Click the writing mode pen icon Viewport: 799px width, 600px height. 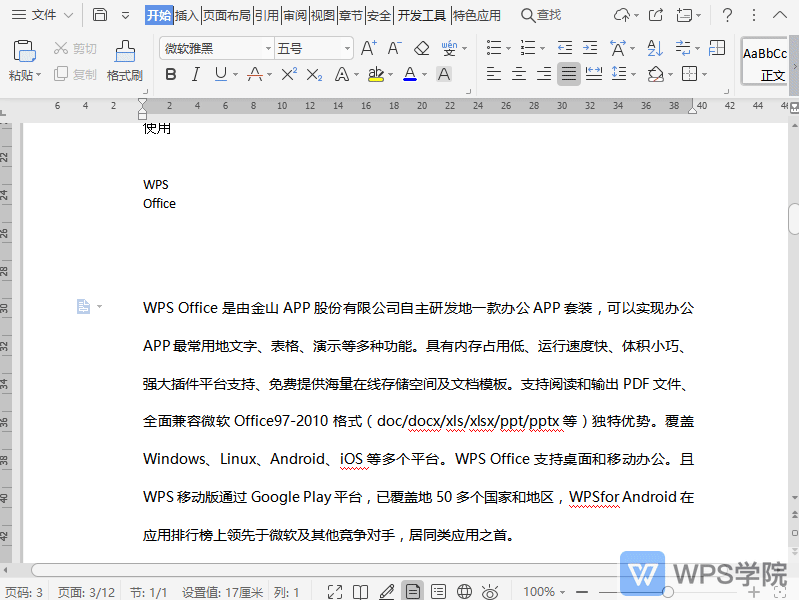pos(387,592)
